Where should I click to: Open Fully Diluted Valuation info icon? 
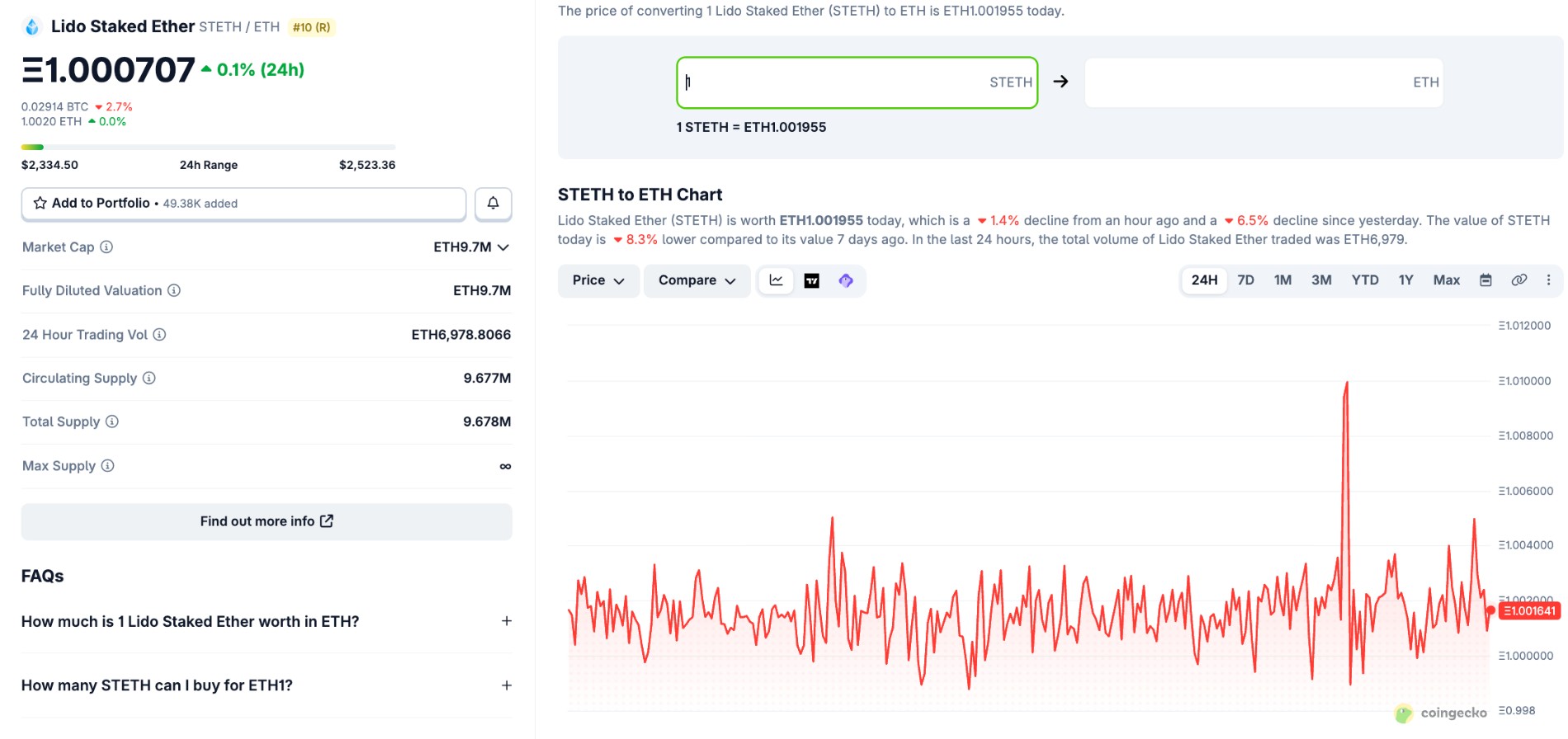[x=174, y=290]
